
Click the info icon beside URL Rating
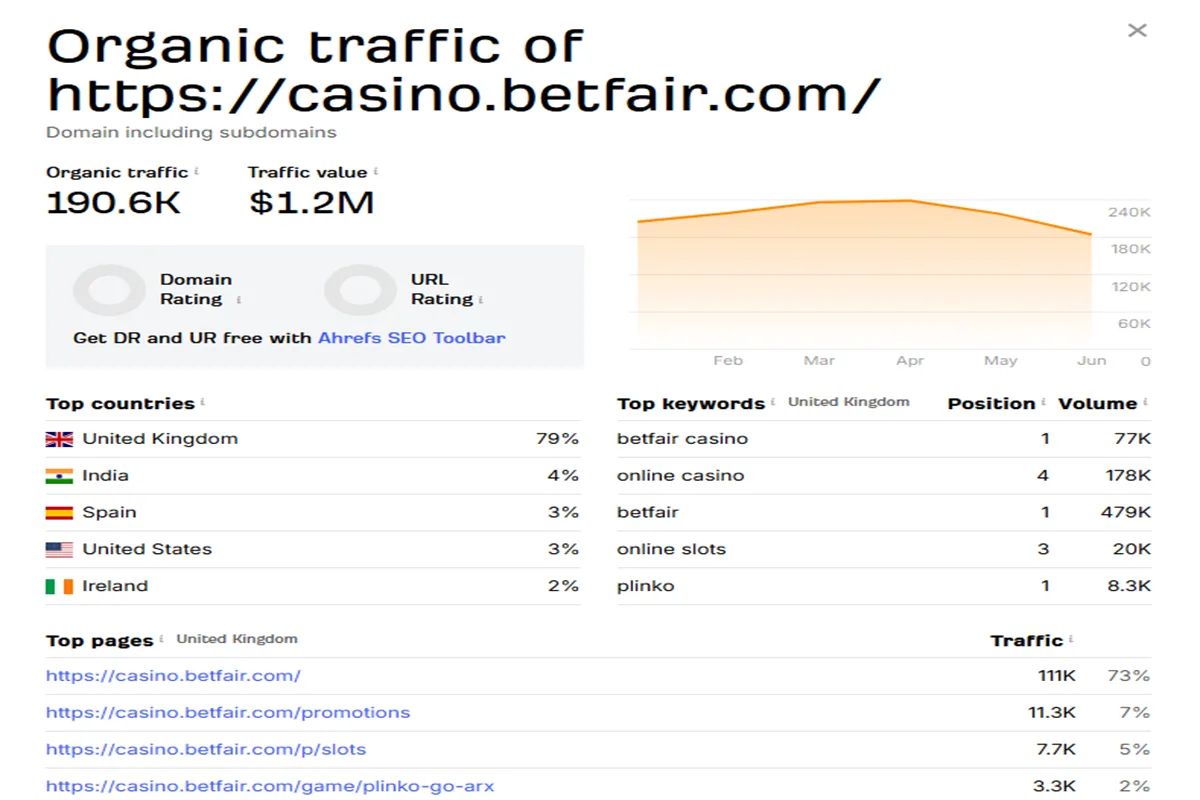coord(481,300)
